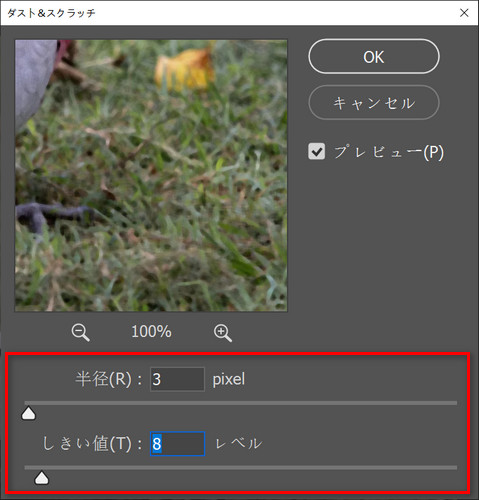Click the filter preview image
479x500 pixels.
pos(151,176)
